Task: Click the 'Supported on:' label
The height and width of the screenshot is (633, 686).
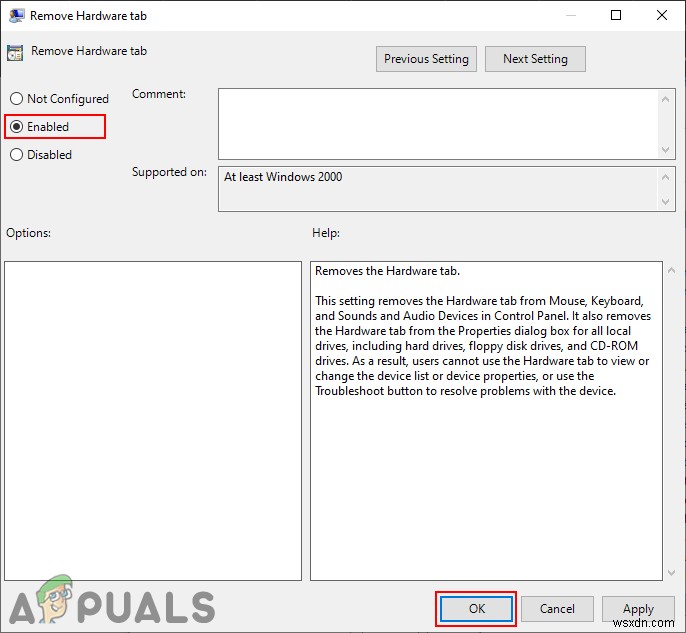Action: point(169,172)
